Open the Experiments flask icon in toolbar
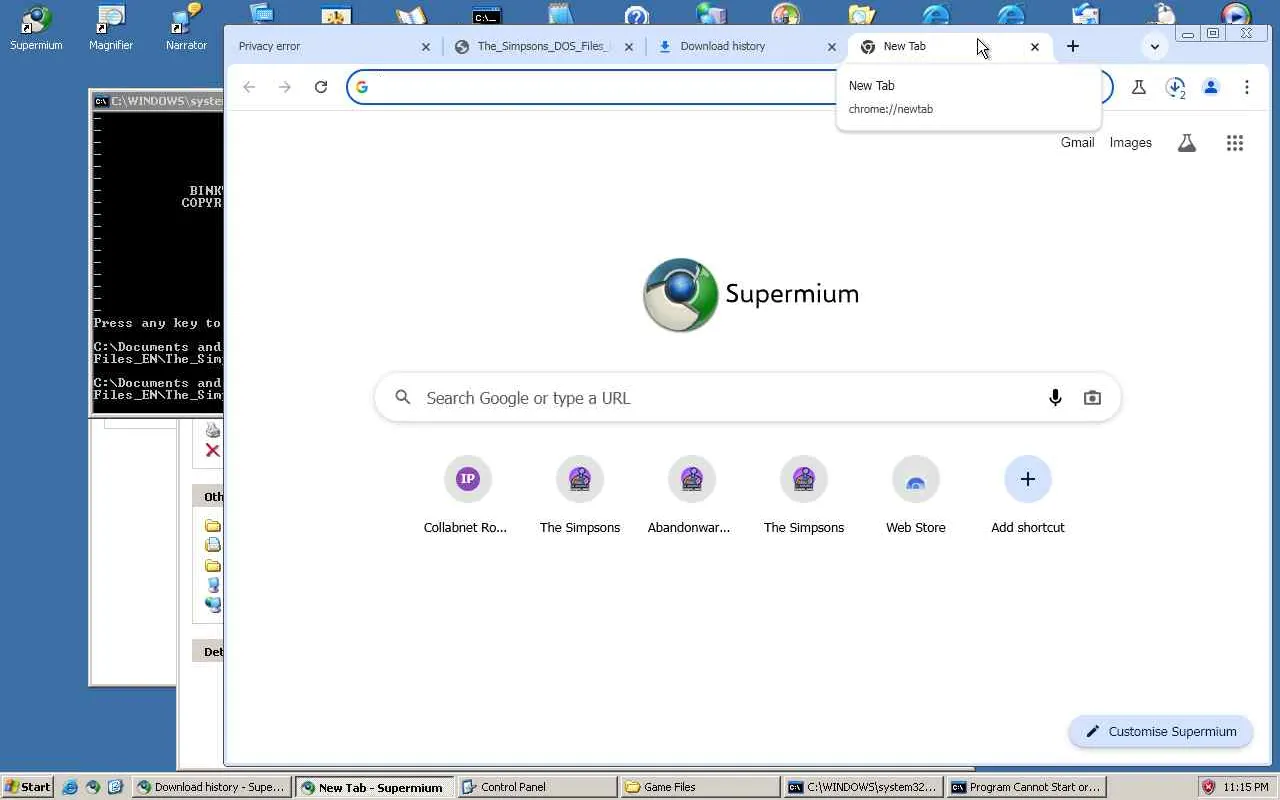This screenshot has height=800, width=1280. [1139, 87]
